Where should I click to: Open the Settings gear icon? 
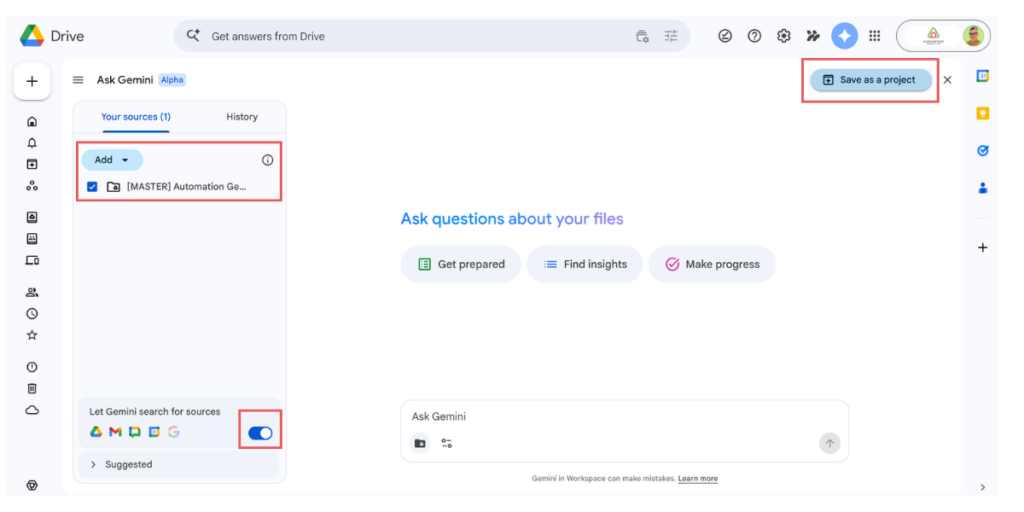[784, 36]
